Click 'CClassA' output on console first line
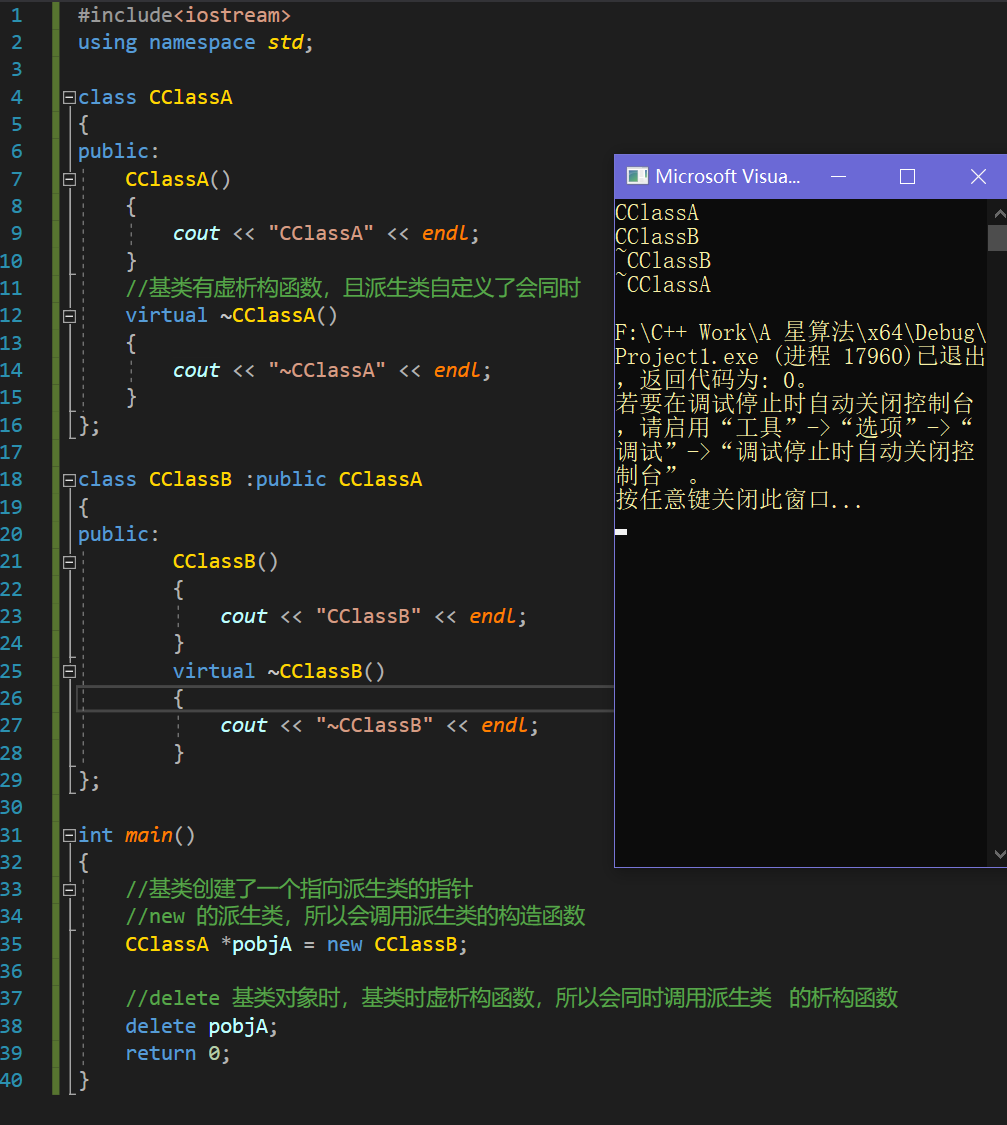Viewport: 1007px width, 1125px height. [657, 213]
